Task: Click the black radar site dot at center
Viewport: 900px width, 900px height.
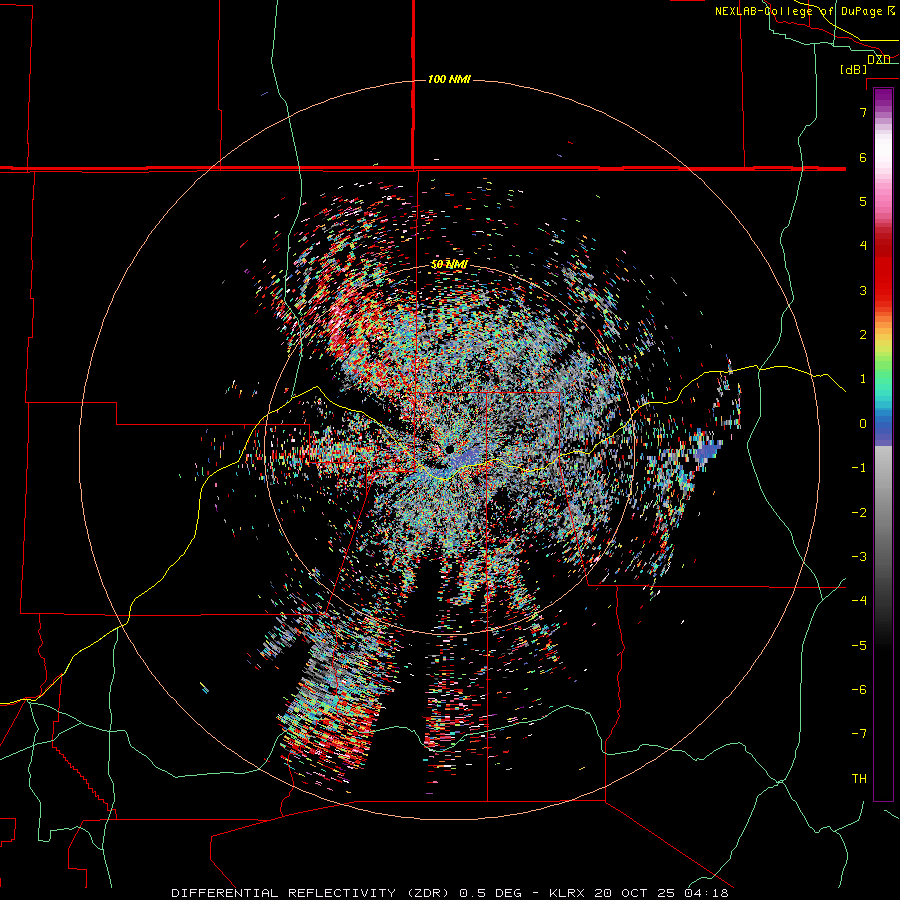Action: 449,449
